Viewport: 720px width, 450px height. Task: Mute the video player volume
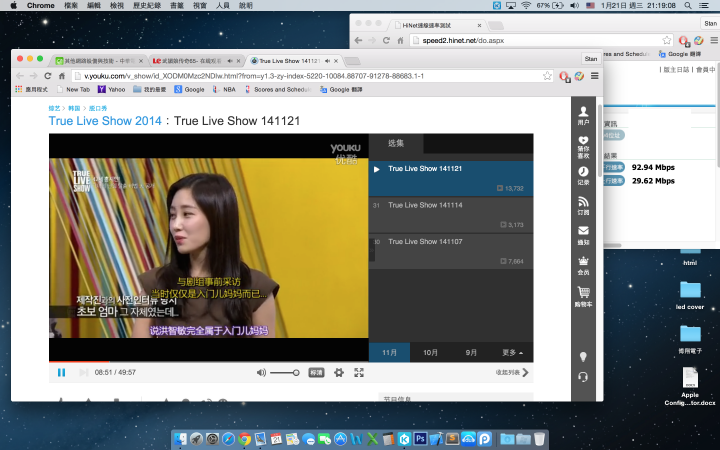[261, 372]
